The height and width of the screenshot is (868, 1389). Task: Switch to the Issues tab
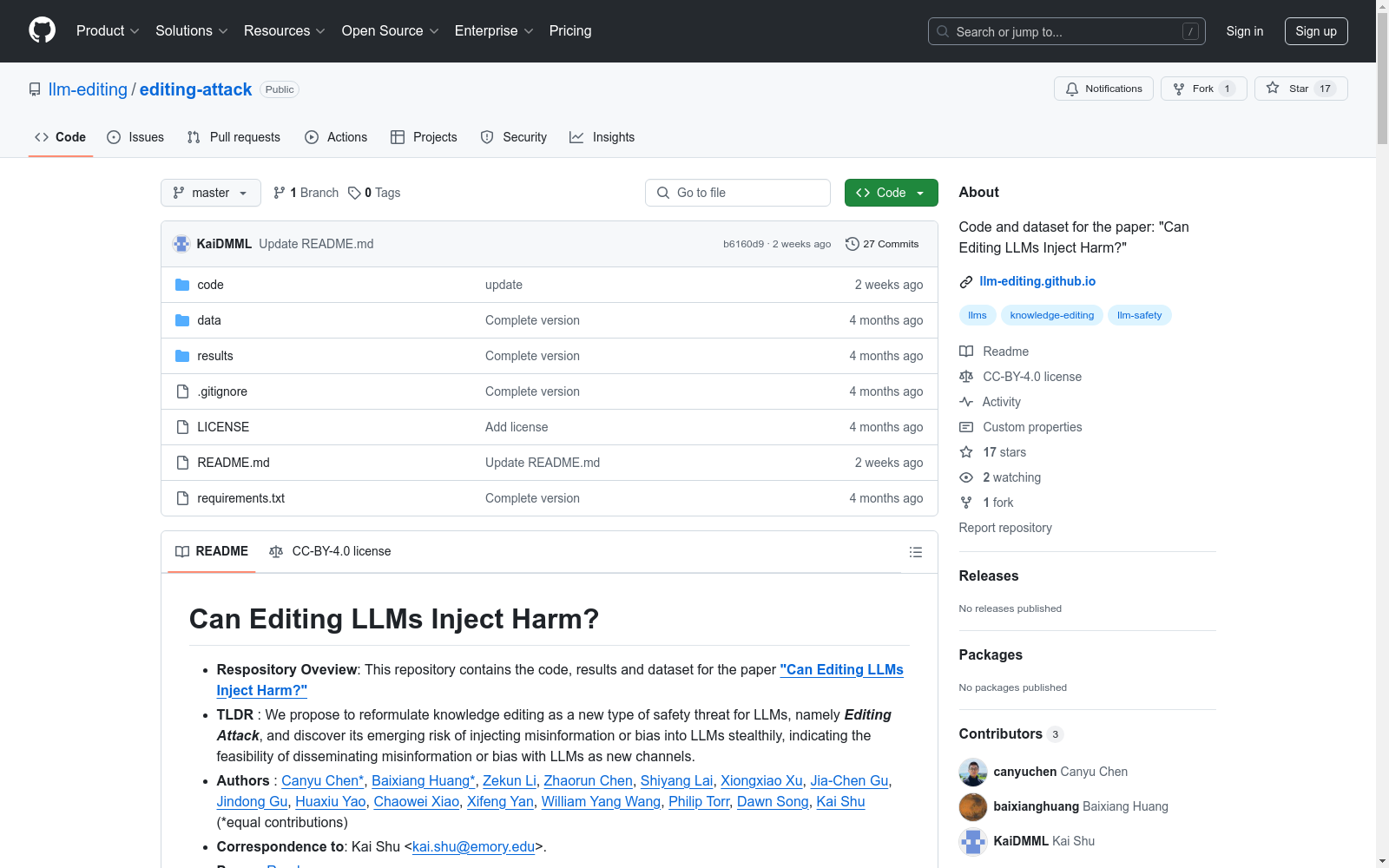coord(135,137)
